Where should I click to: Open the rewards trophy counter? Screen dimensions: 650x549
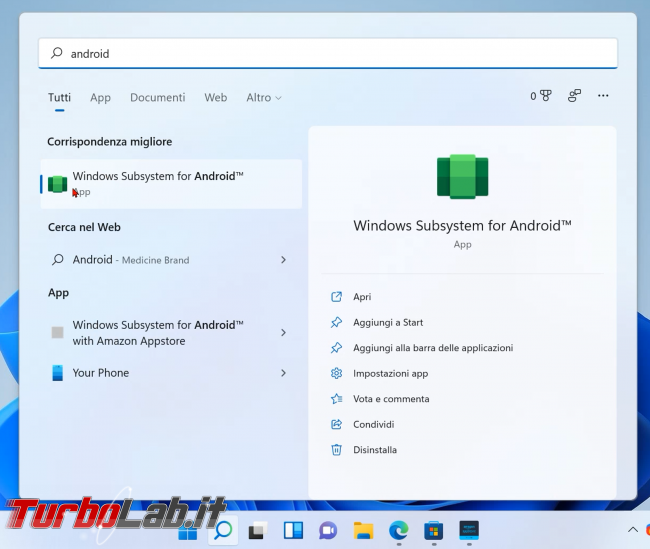541,96
